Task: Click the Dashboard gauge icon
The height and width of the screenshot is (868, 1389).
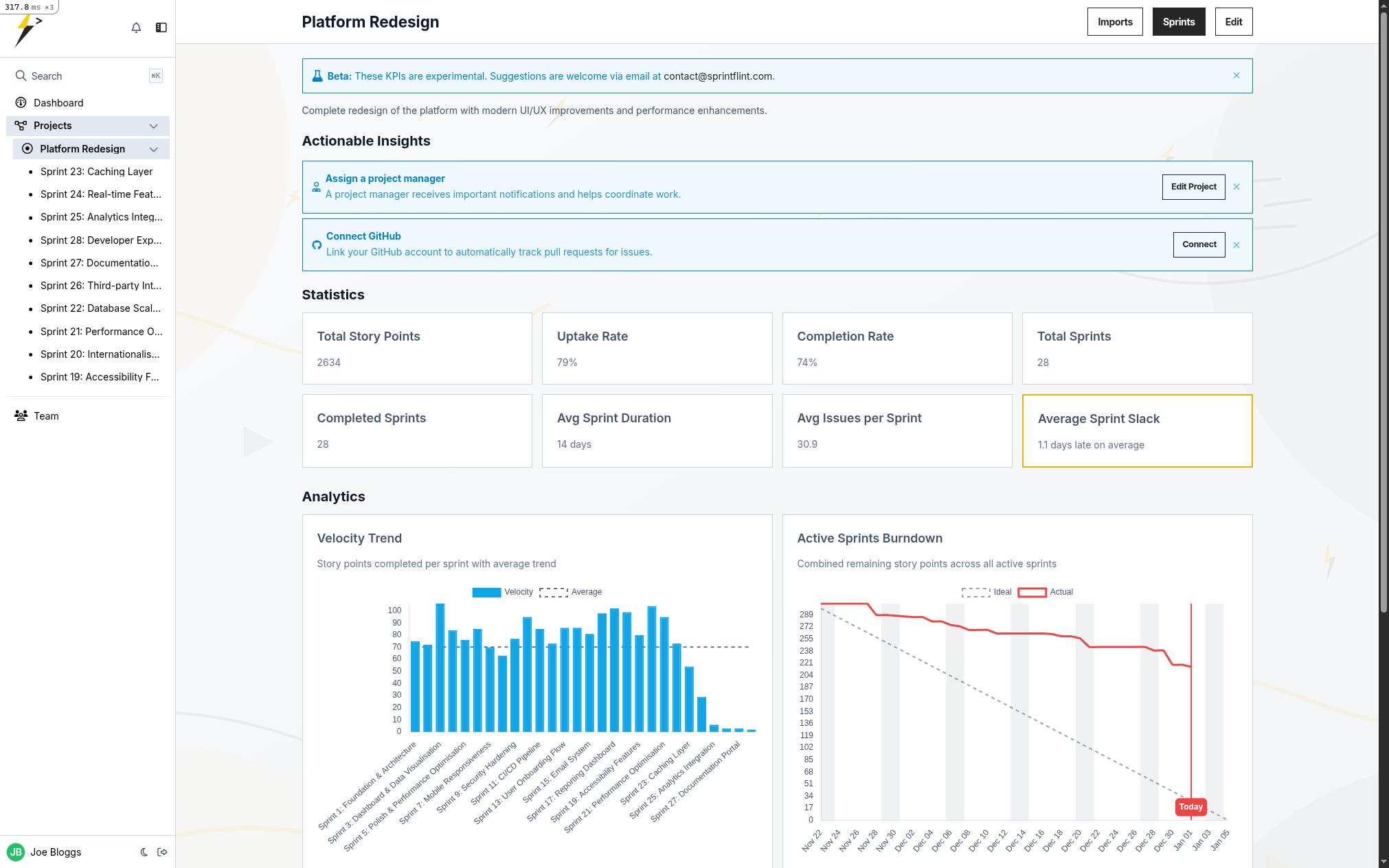Action: [20, 102]
